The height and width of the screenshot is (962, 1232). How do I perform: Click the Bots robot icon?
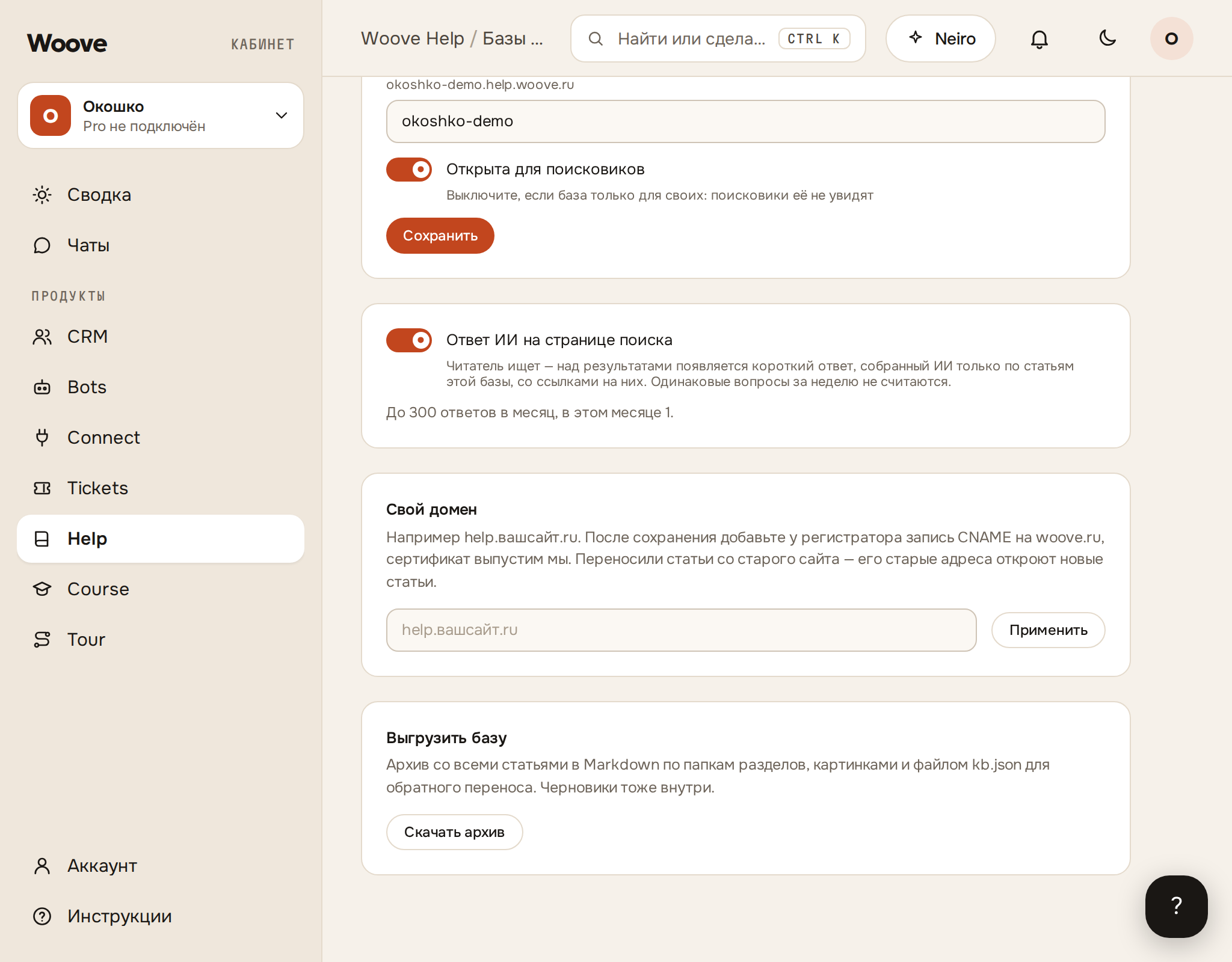42,387
